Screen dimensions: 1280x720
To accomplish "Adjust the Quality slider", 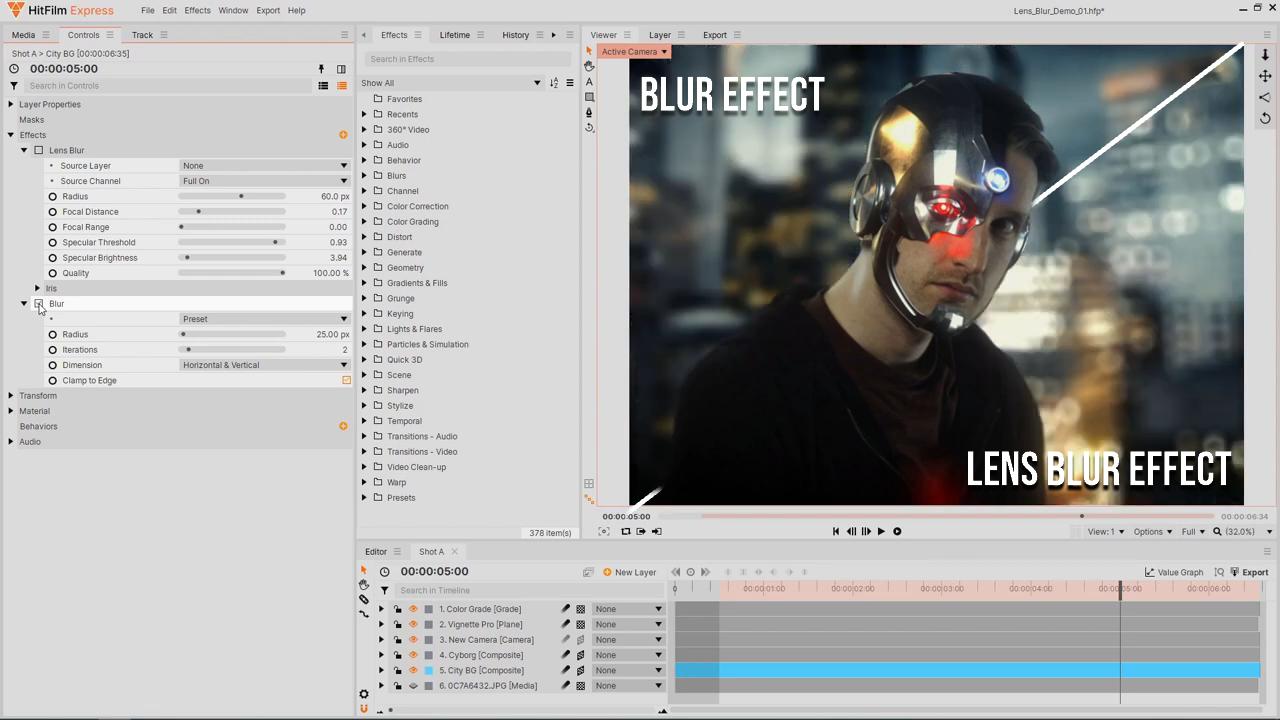I will tap(232, 273).
